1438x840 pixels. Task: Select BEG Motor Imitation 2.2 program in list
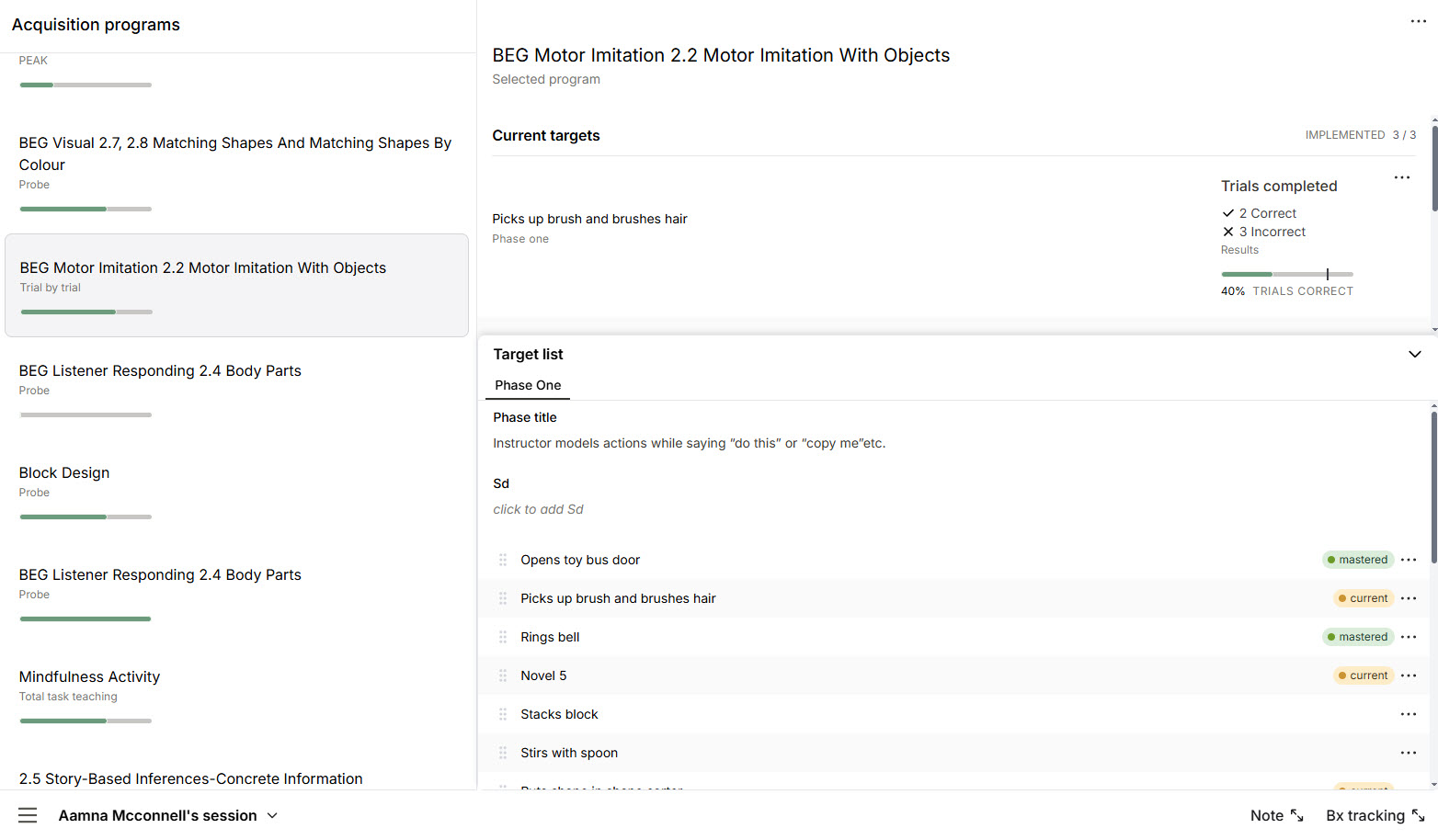(237, 285)
